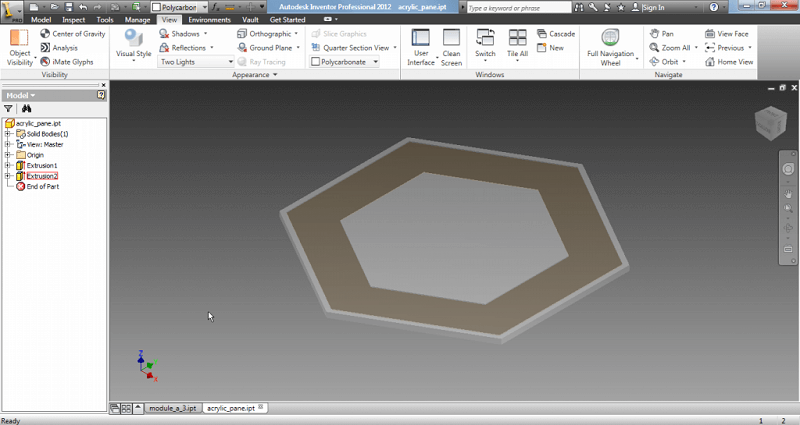Open the Environments ribbon tab
Viewport: 800px width, 425px height.
pyautogui.click(x=210, y=19)
